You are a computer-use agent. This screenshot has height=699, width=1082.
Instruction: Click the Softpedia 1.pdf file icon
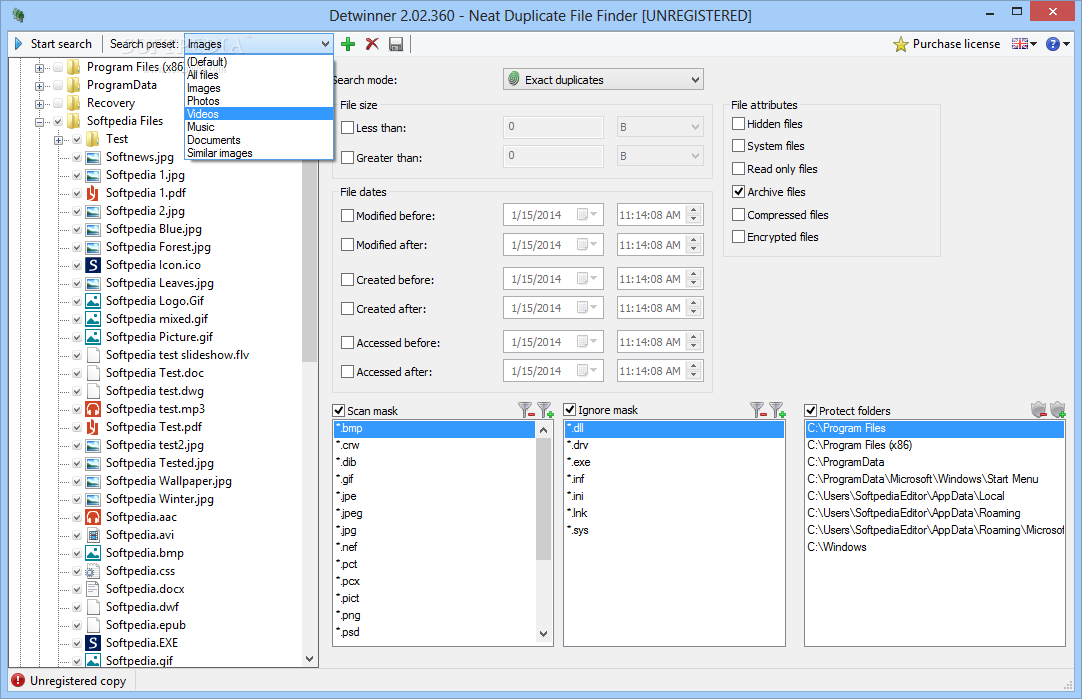(93, 193)
